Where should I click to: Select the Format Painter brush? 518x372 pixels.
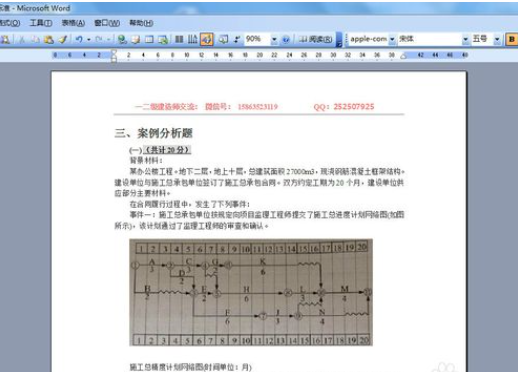click(x=63, y=40)
